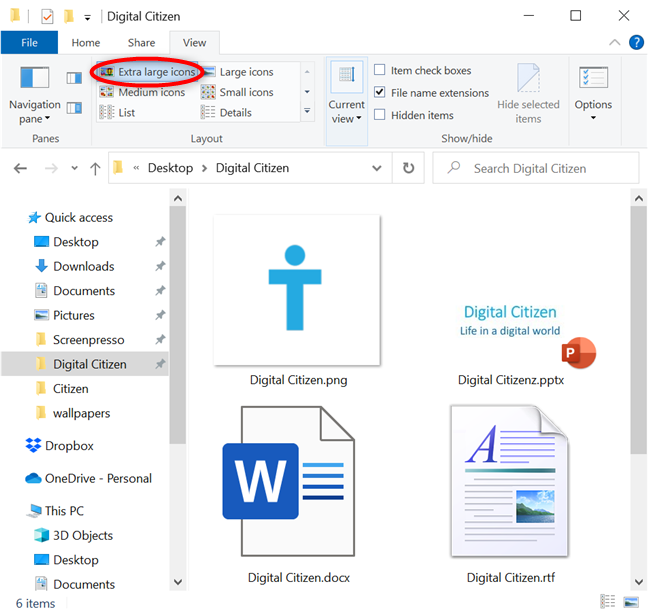
Task: Move layout gallery down one row
Action: click(x=307, y=92)
